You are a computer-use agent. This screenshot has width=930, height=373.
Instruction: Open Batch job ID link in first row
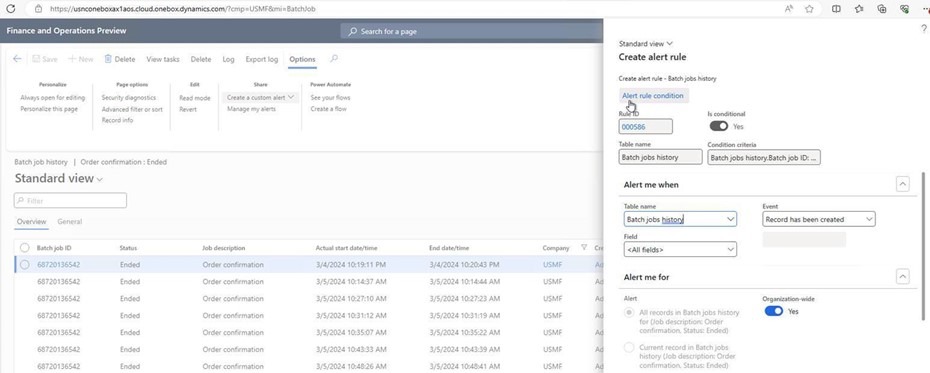pyautogui.click(x=59, y=264)
